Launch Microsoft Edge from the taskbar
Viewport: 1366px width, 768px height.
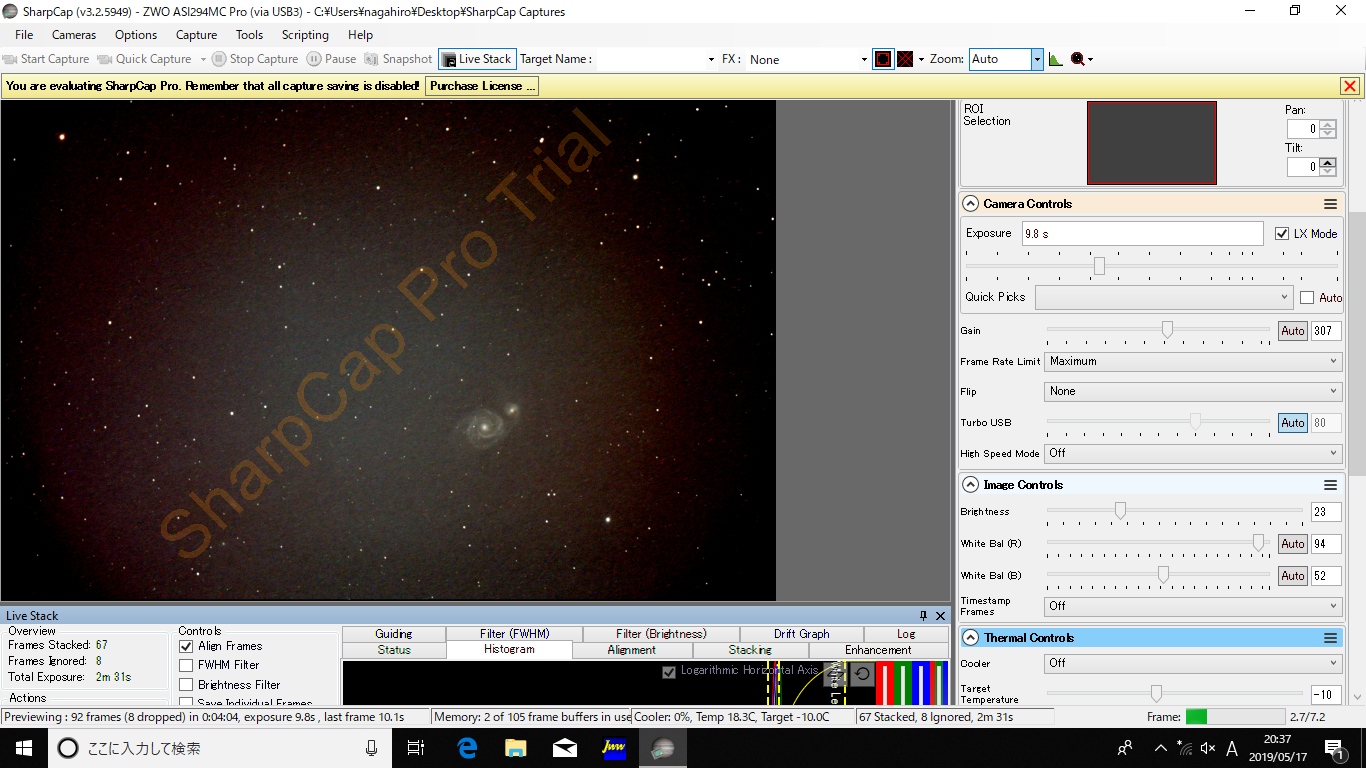click(x=467, y=747)
